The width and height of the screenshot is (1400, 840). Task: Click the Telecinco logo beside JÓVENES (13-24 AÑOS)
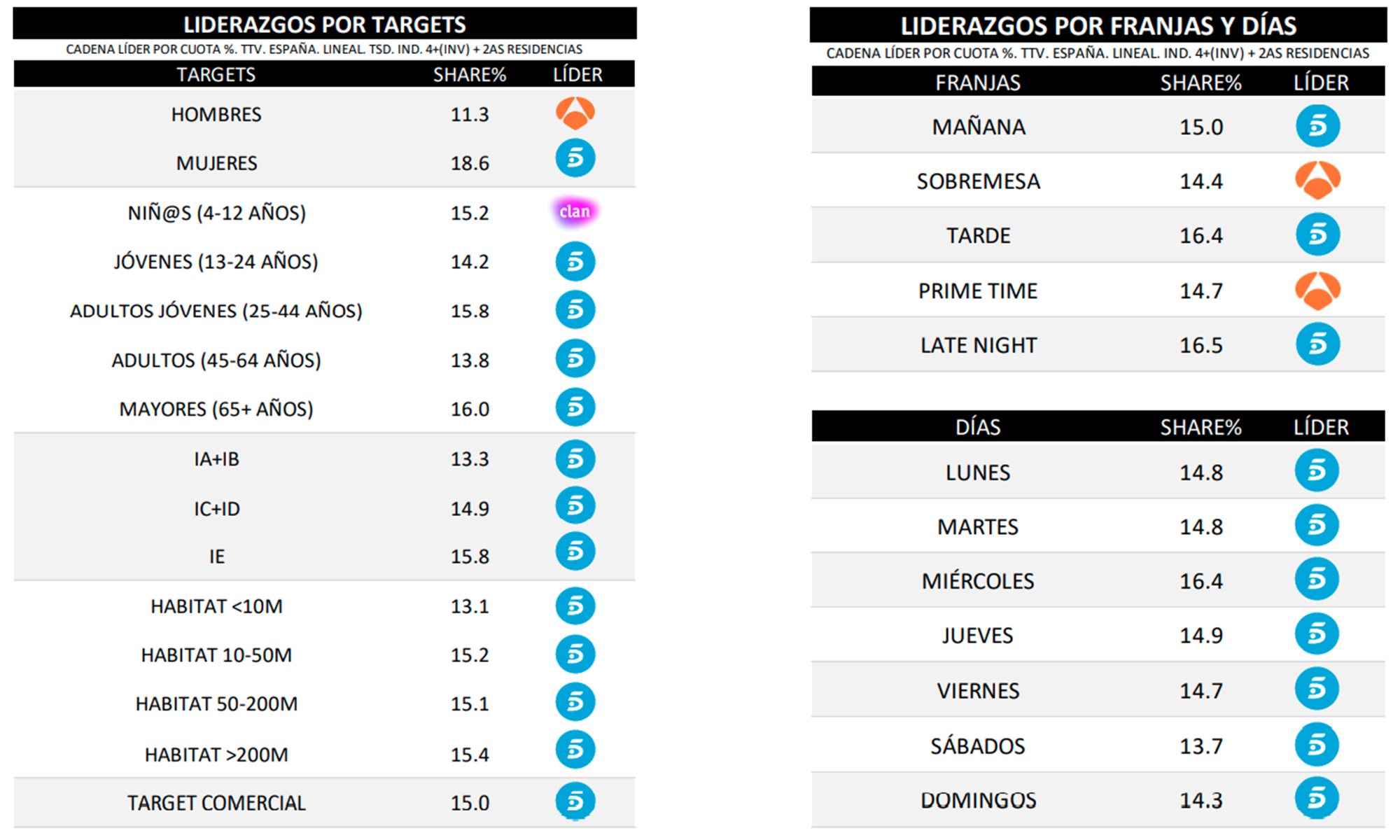pyautogui.click(x=575, y=262)
